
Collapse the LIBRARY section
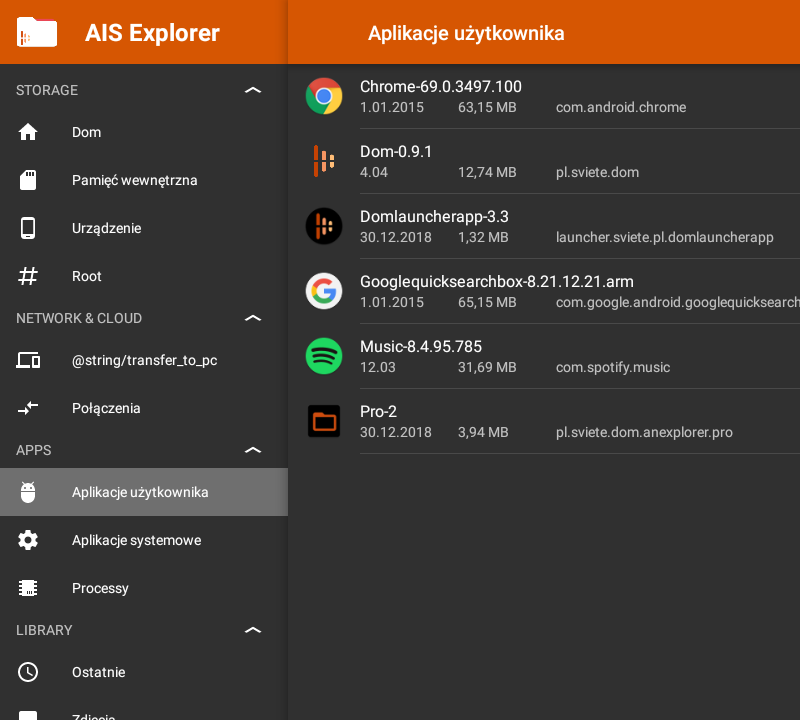(253, 630)
